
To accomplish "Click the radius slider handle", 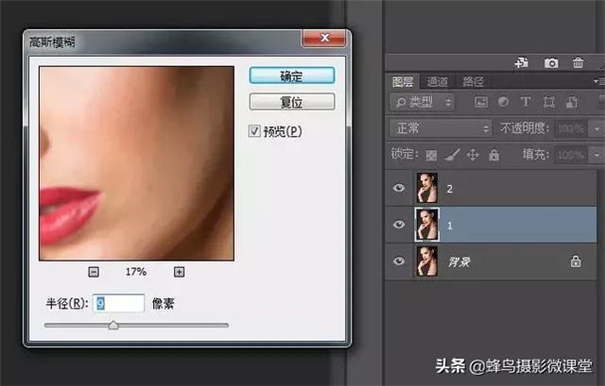I will point(113,325).
